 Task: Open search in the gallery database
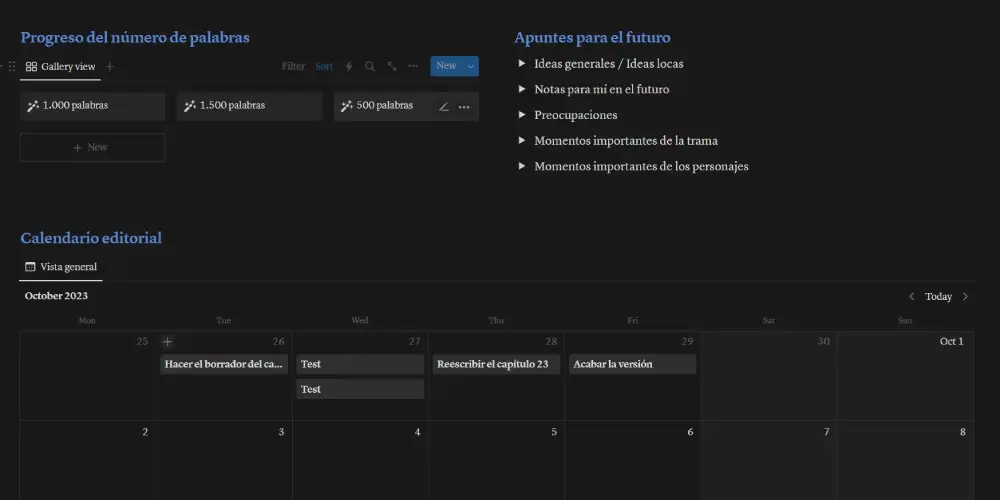370,66
